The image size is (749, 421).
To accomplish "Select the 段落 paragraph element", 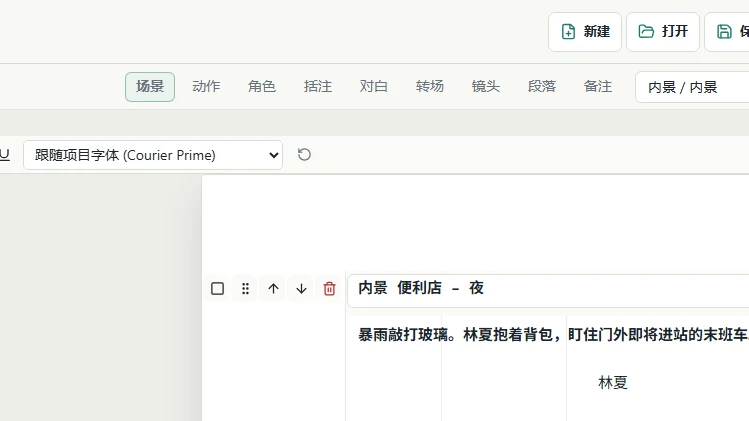I will (x=542, y=86).
